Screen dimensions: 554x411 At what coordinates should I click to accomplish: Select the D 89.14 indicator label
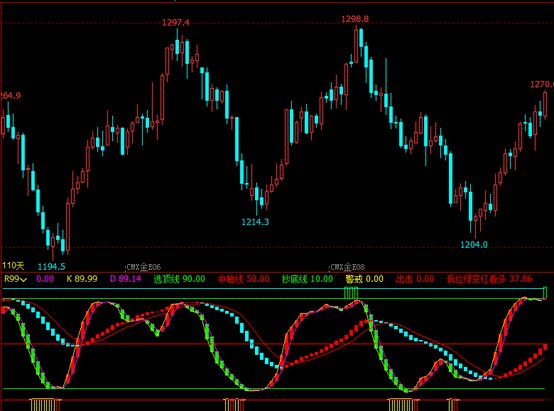click(125, 279)
